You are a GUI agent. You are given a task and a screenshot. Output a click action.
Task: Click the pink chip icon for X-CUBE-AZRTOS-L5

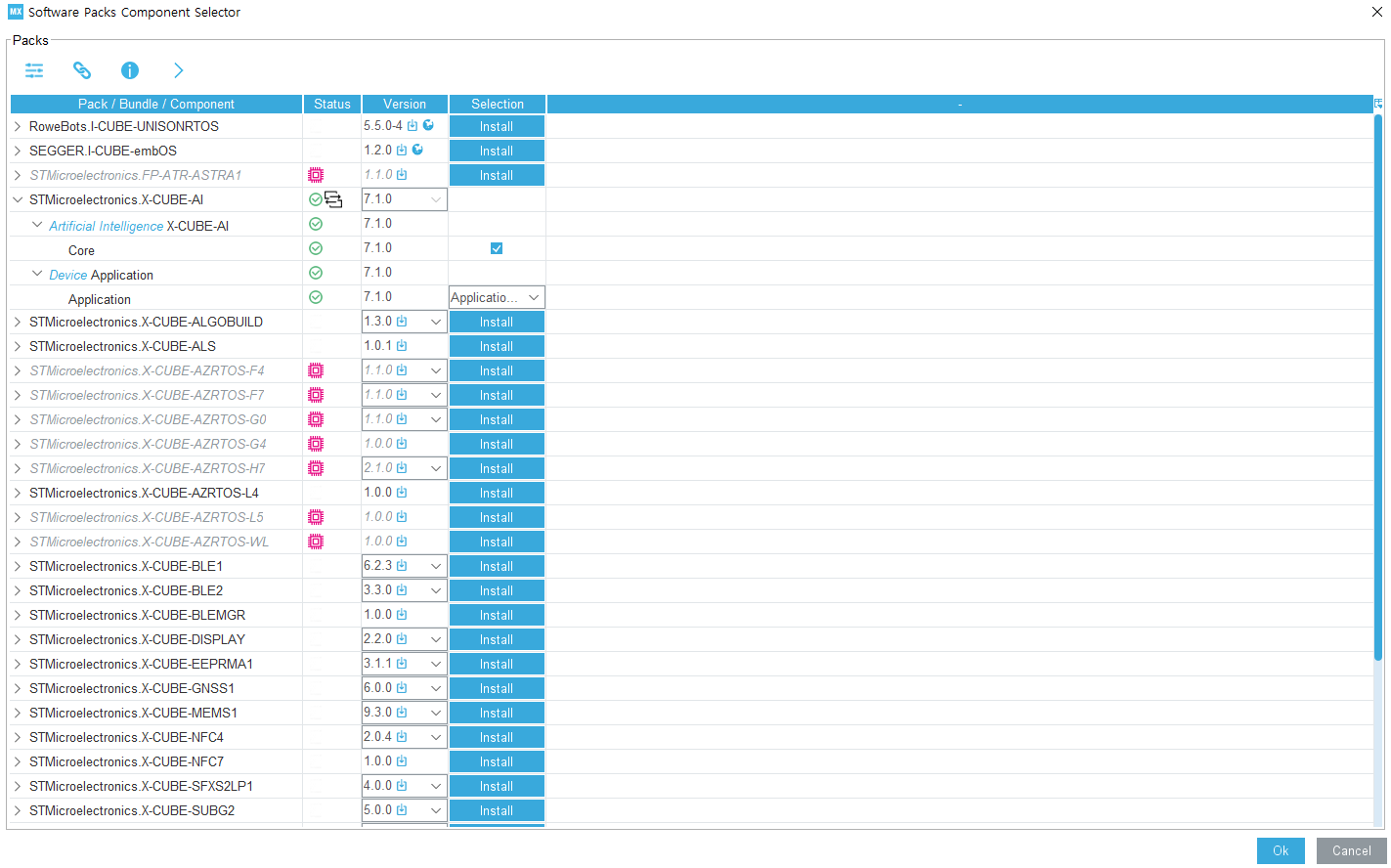pyautogui.click(x=316, y=517)
